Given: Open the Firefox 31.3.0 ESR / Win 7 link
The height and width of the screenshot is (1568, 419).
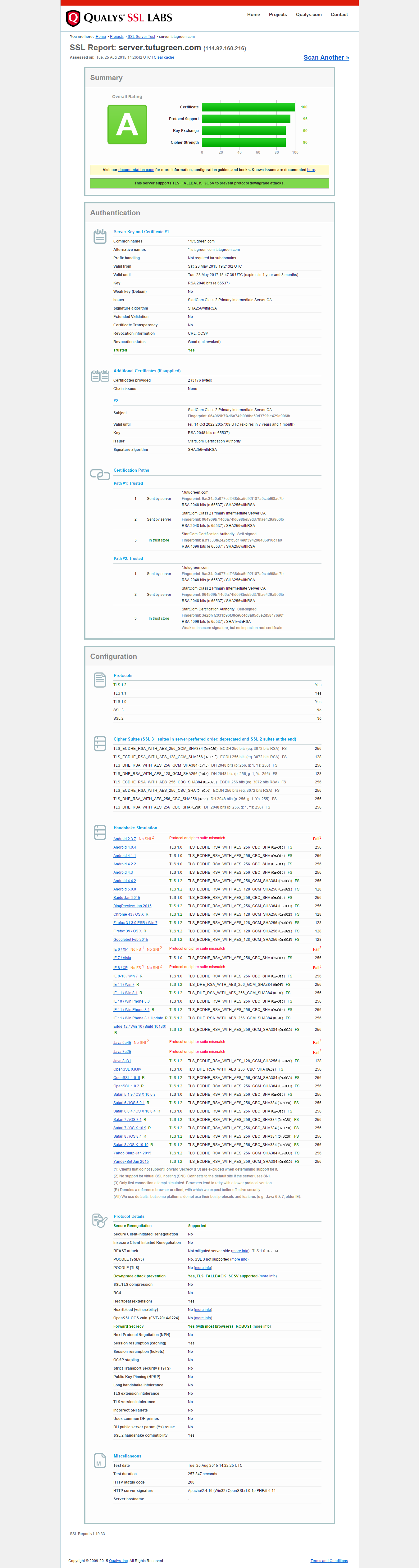Looking at the screenshot, I should (135, 923).
